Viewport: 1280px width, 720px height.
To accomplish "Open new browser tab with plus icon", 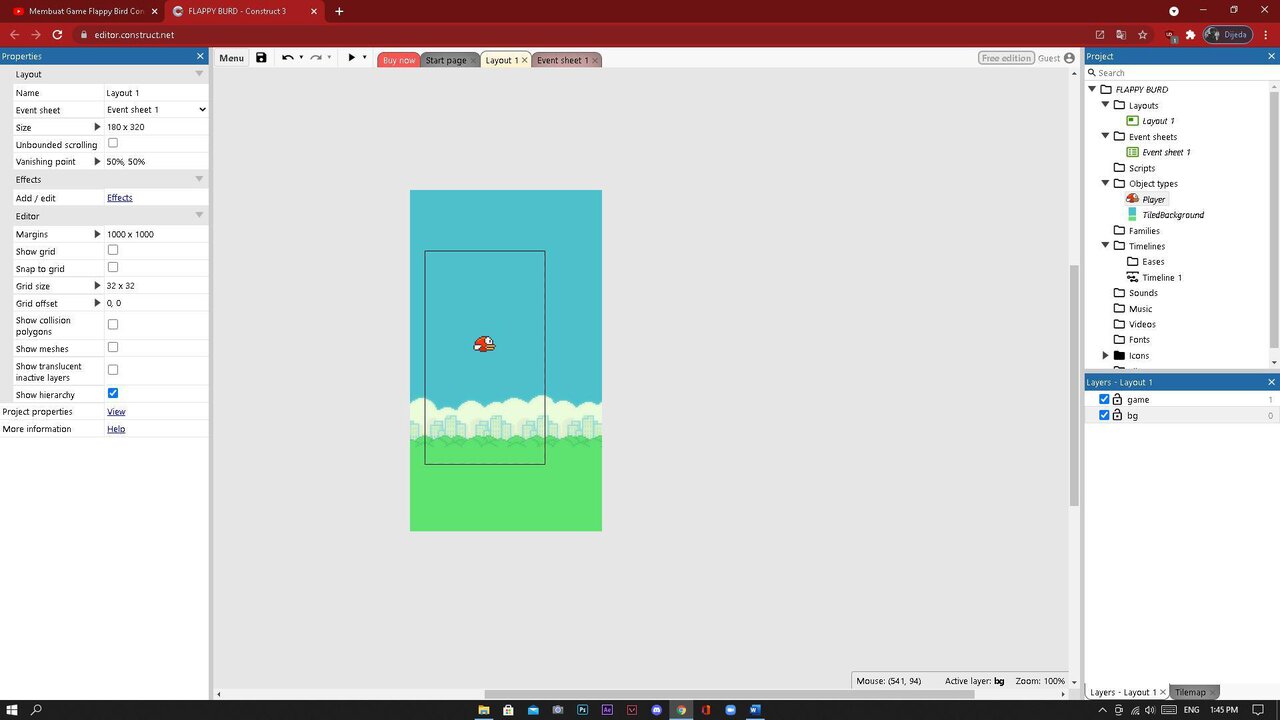I will 339,11.
